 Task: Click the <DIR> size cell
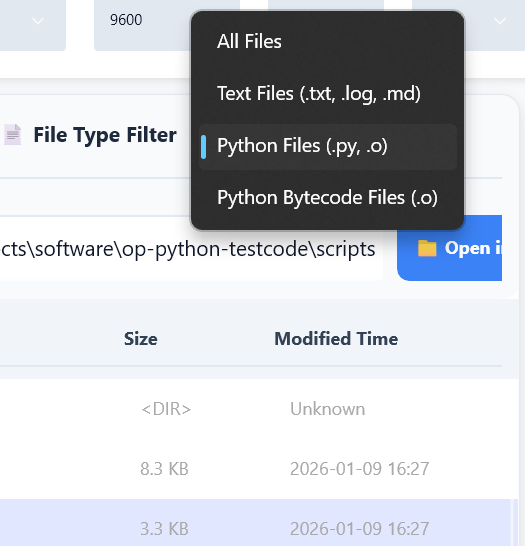tap(166, 409)
